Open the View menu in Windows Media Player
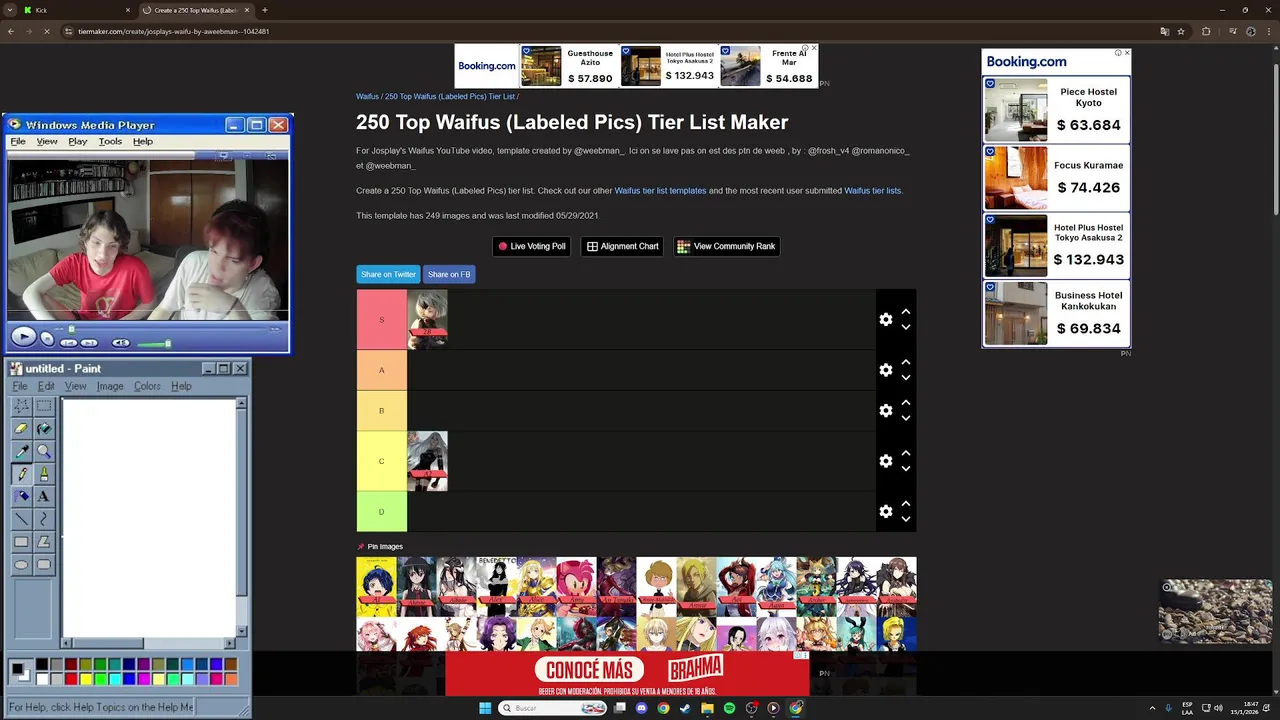The height and width of the screenshot is (720, 1280). (x=47, y=141)
